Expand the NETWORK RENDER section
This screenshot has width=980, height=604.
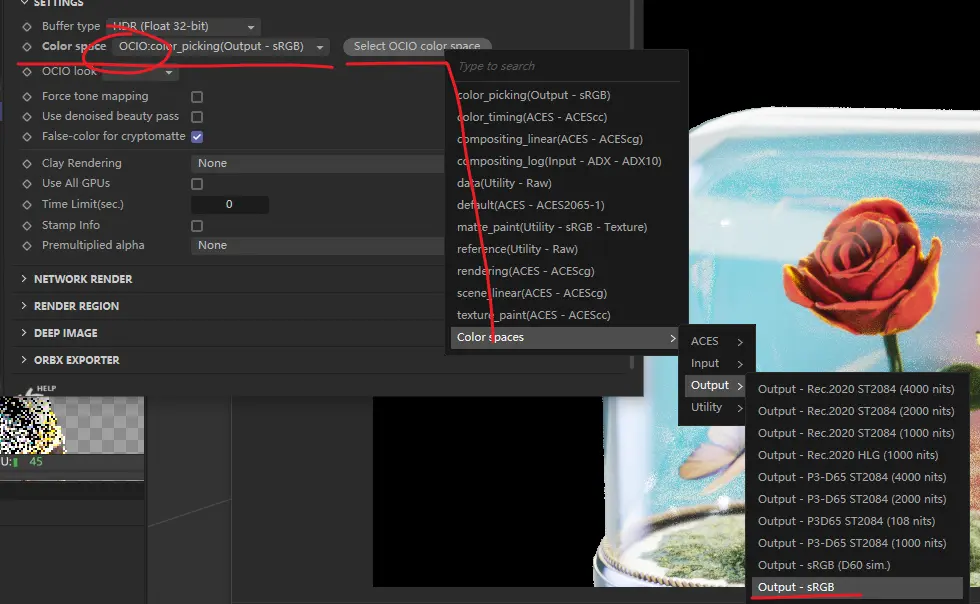(x=82, y=279)
